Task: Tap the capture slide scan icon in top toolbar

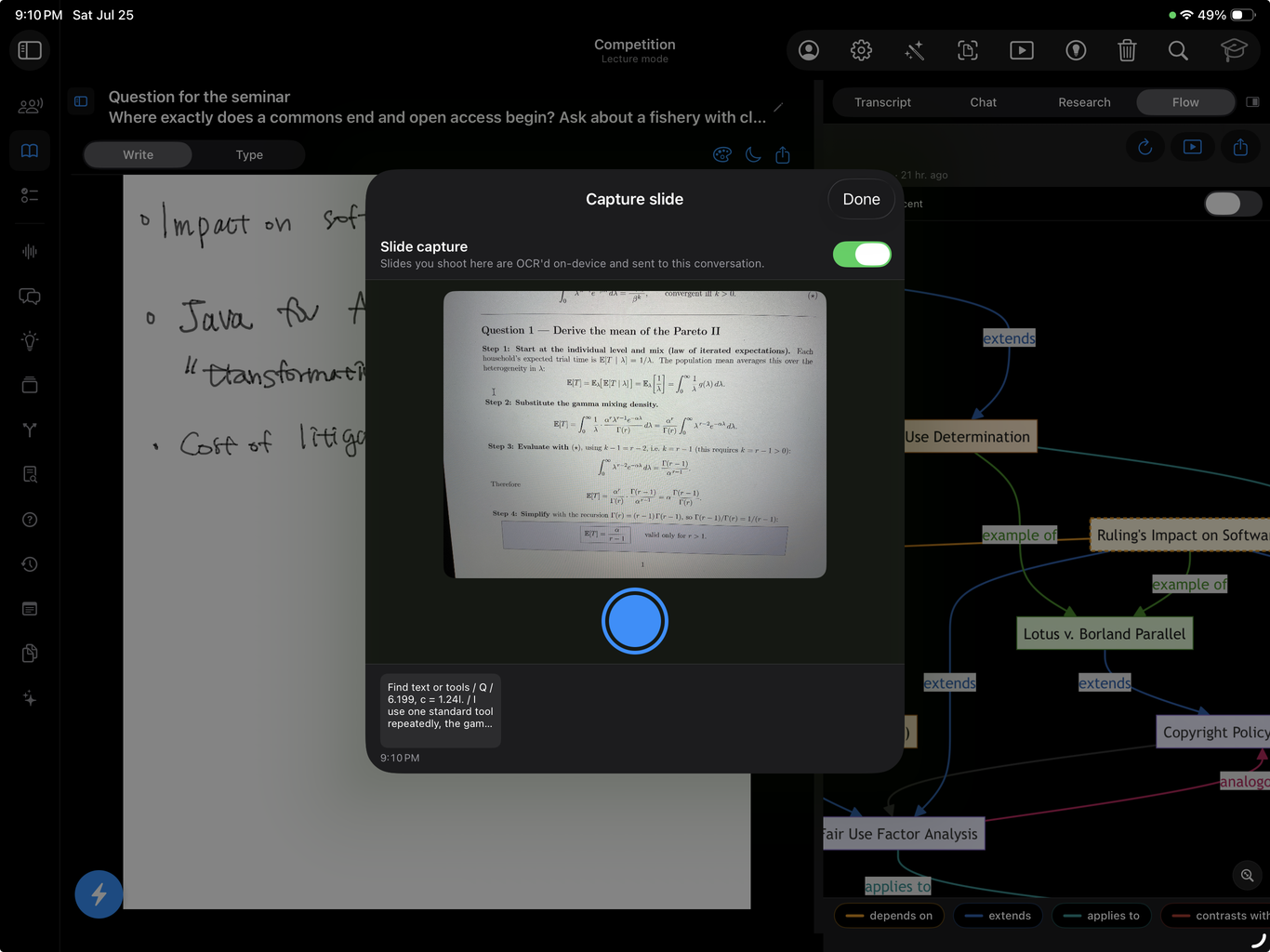Action: point(968,50)
